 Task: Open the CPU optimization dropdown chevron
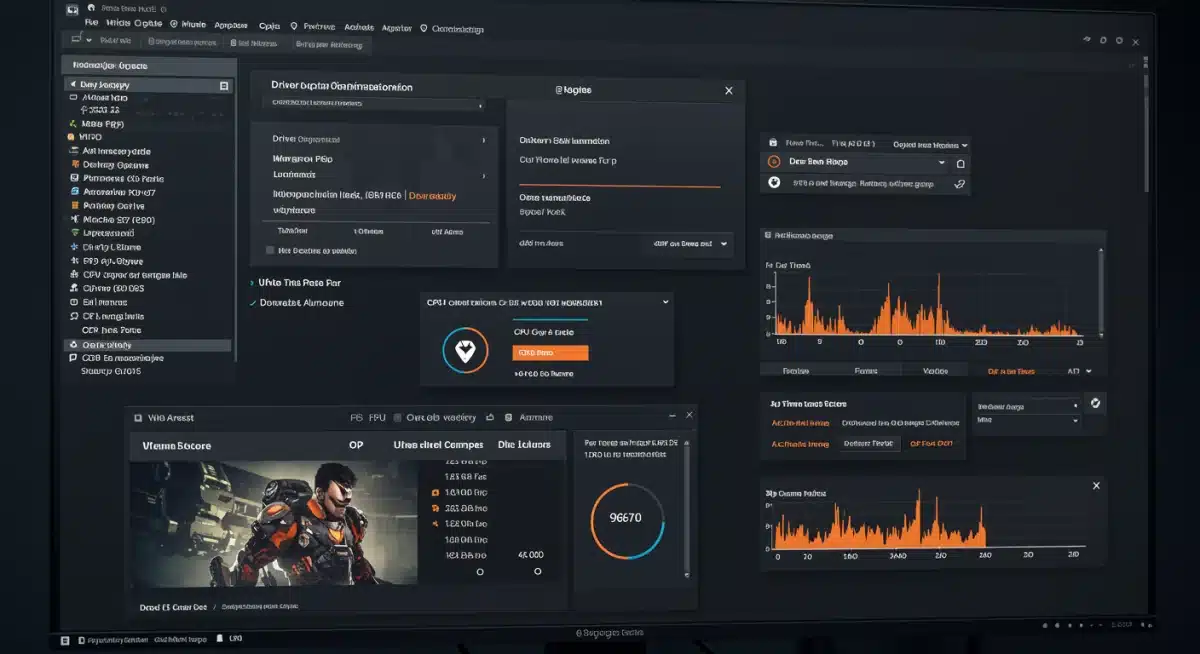point(665,301)
